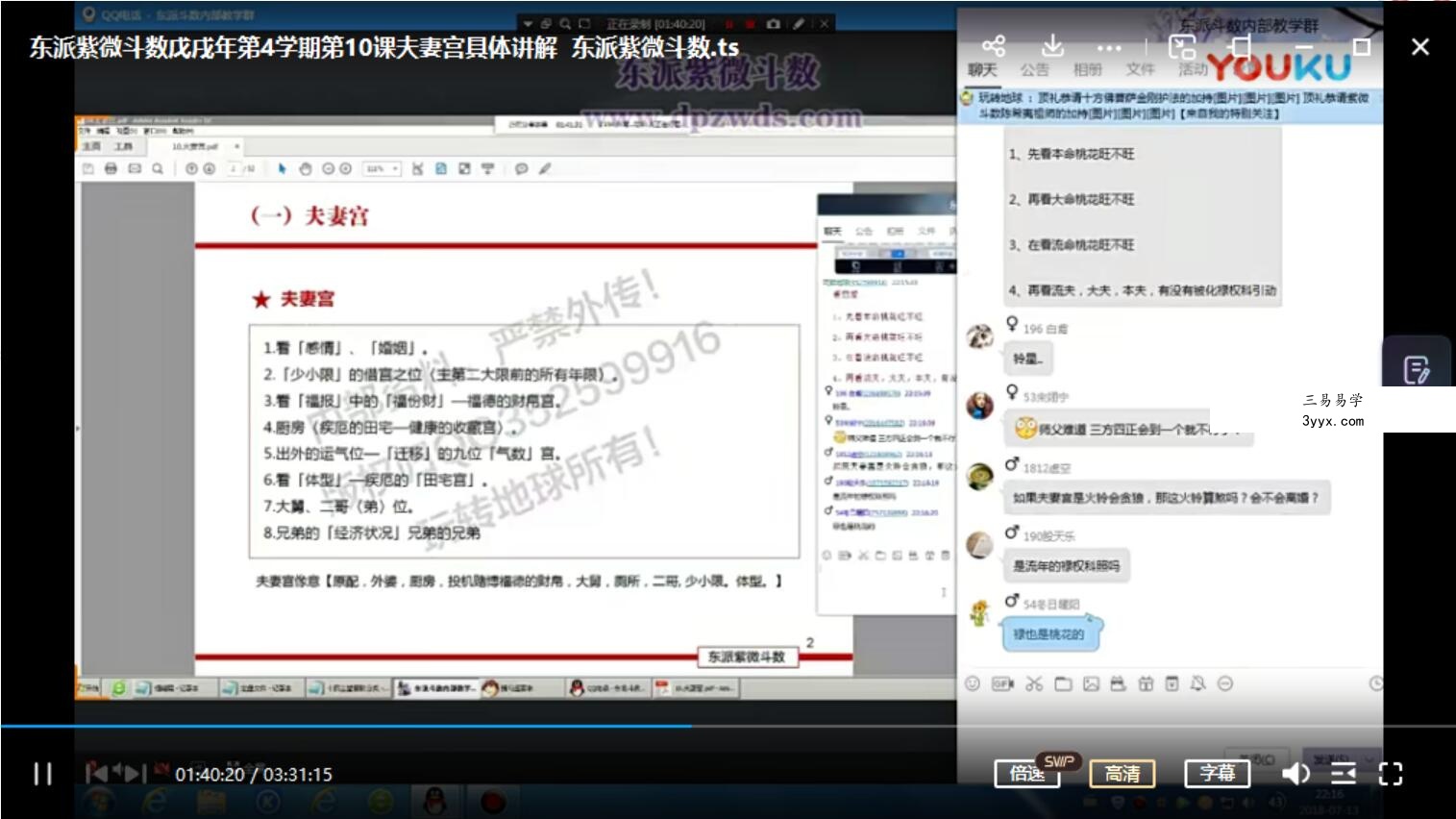The height and width of the screenshot is (819, 1456).
Task: Open message history clock icon in QQ
Action: [1376, 683]
